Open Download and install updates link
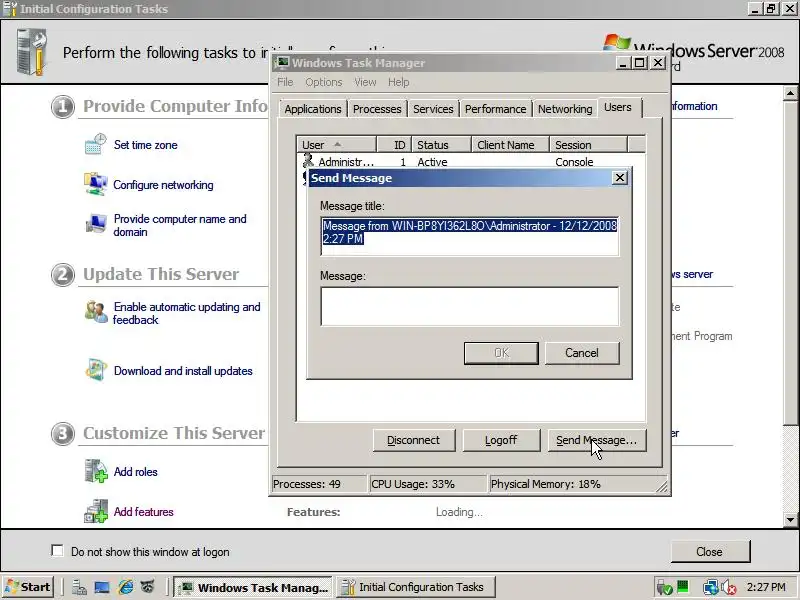This screenshot has height=600, width=800. pos(183,371)
